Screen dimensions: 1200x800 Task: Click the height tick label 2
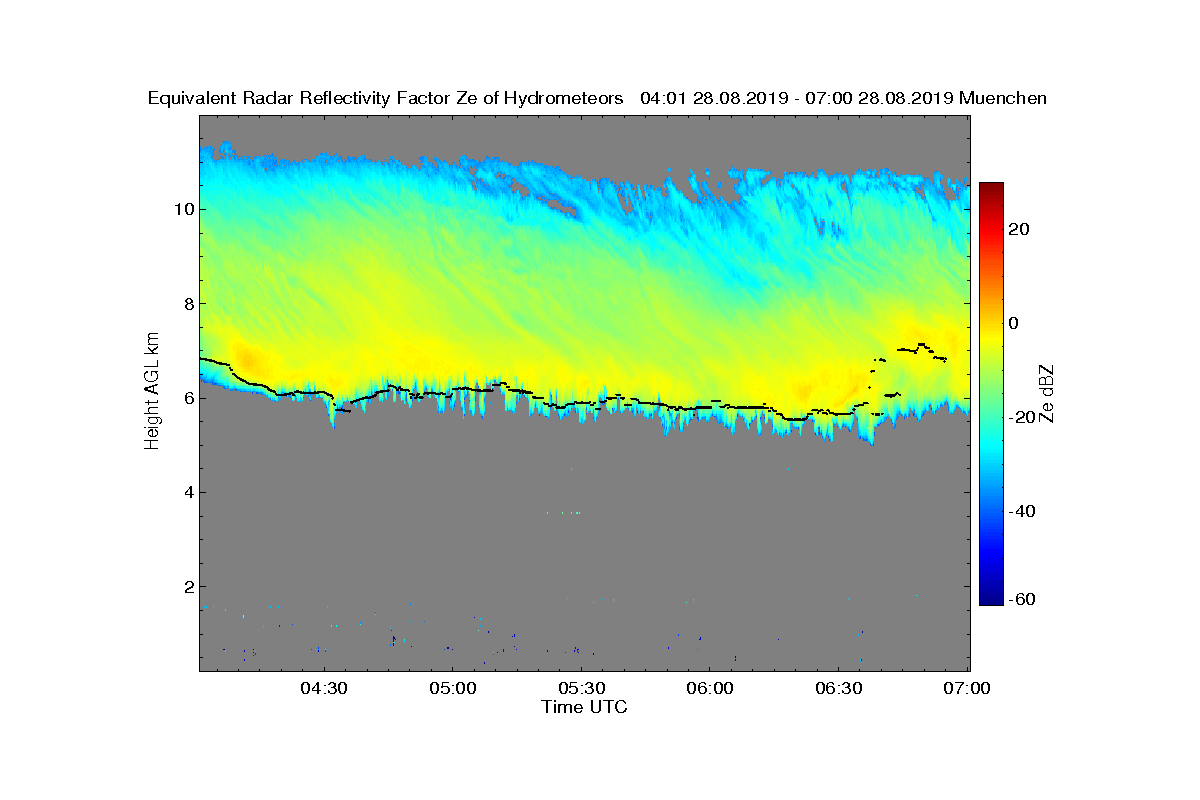tap(187, 586)
